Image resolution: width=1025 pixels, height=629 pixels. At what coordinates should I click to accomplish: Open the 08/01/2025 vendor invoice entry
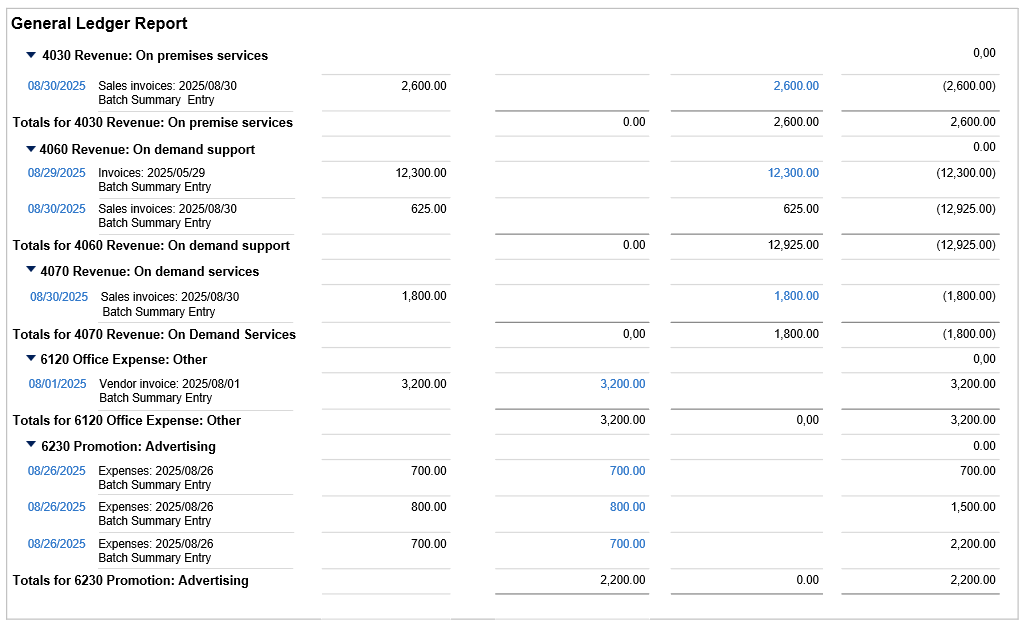pos(56,384)
